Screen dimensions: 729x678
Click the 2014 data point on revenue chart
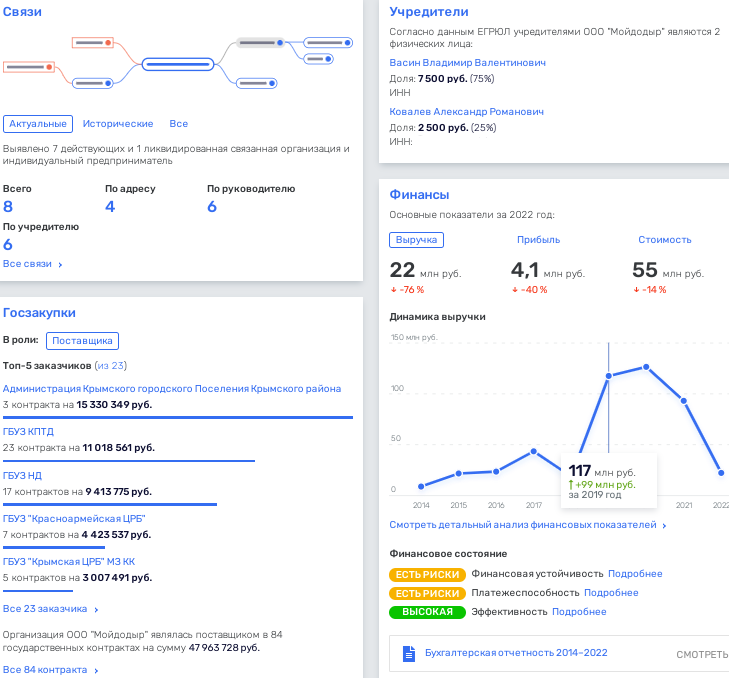coord(421,486)
